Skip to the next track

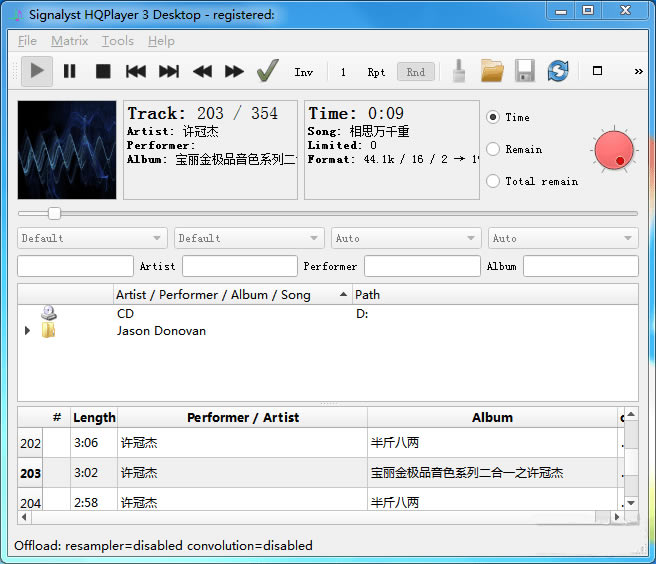tap(169, 71)
